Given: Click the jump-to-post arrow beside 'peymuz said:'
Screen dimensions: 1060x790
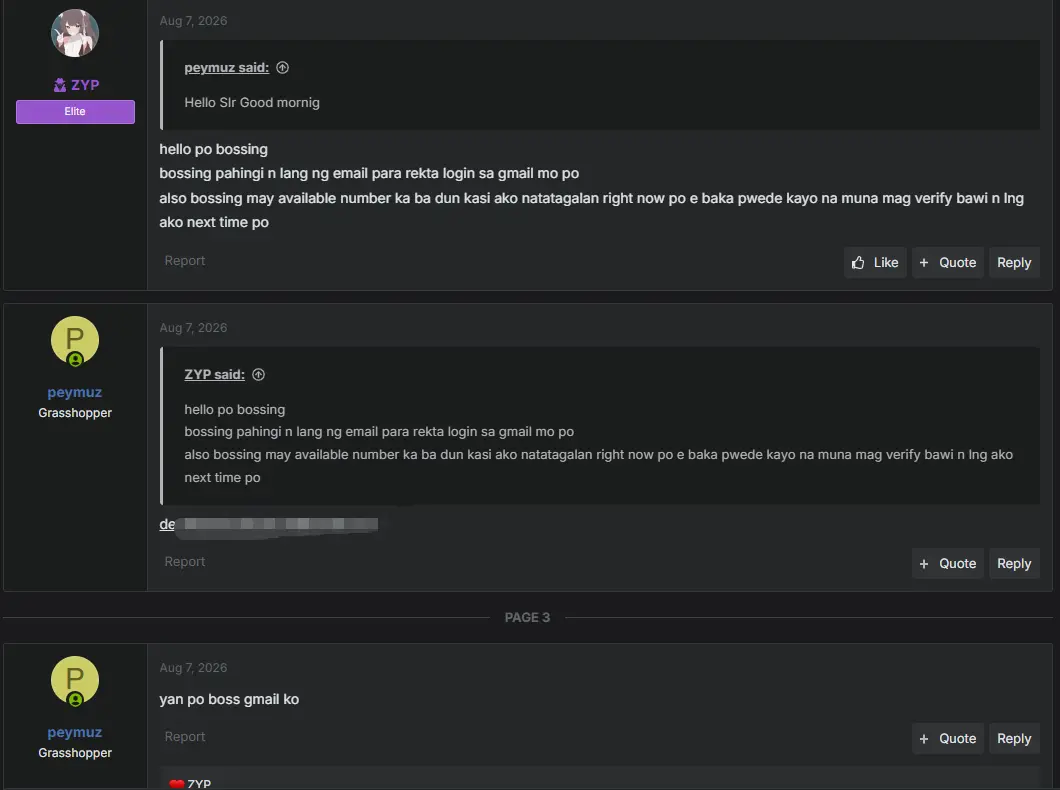Looking at the screenshot, I should click(x=283, y=68).
